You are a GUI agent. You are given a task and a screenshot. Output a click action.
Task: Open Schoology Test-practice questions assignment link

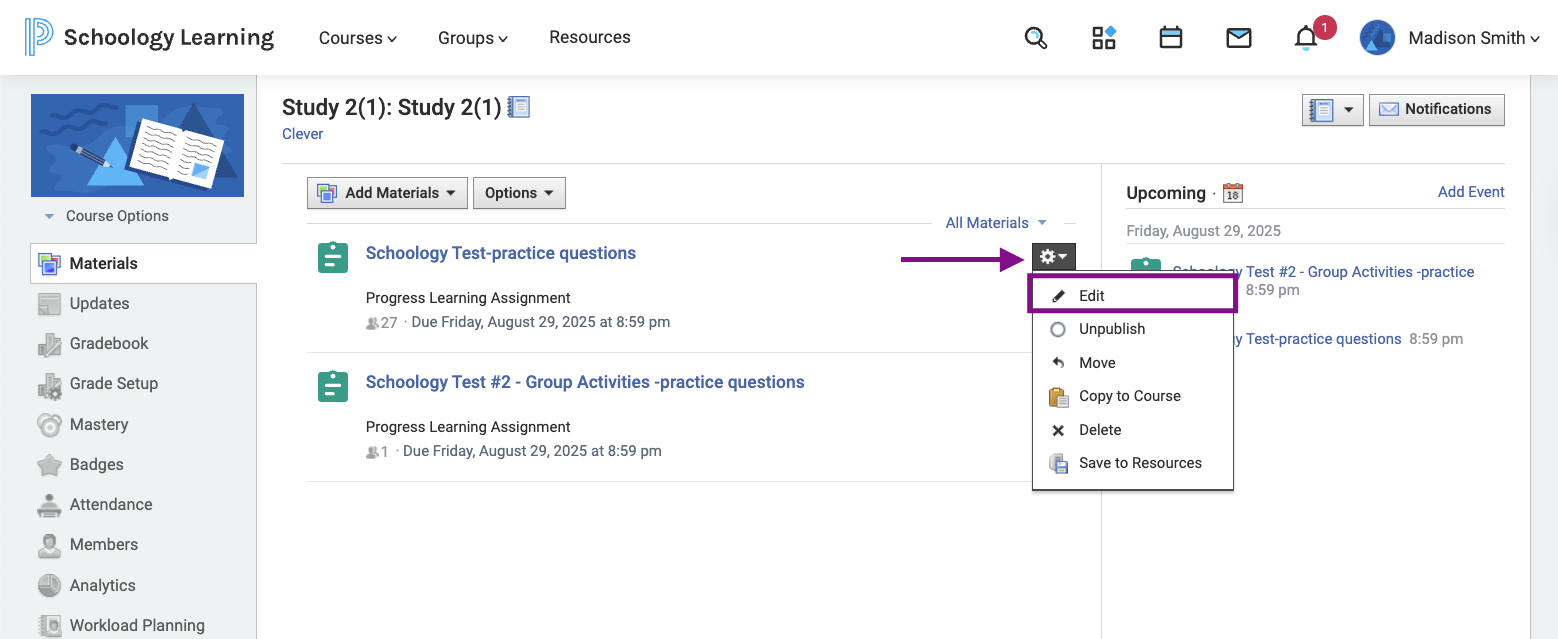point(501,253)
